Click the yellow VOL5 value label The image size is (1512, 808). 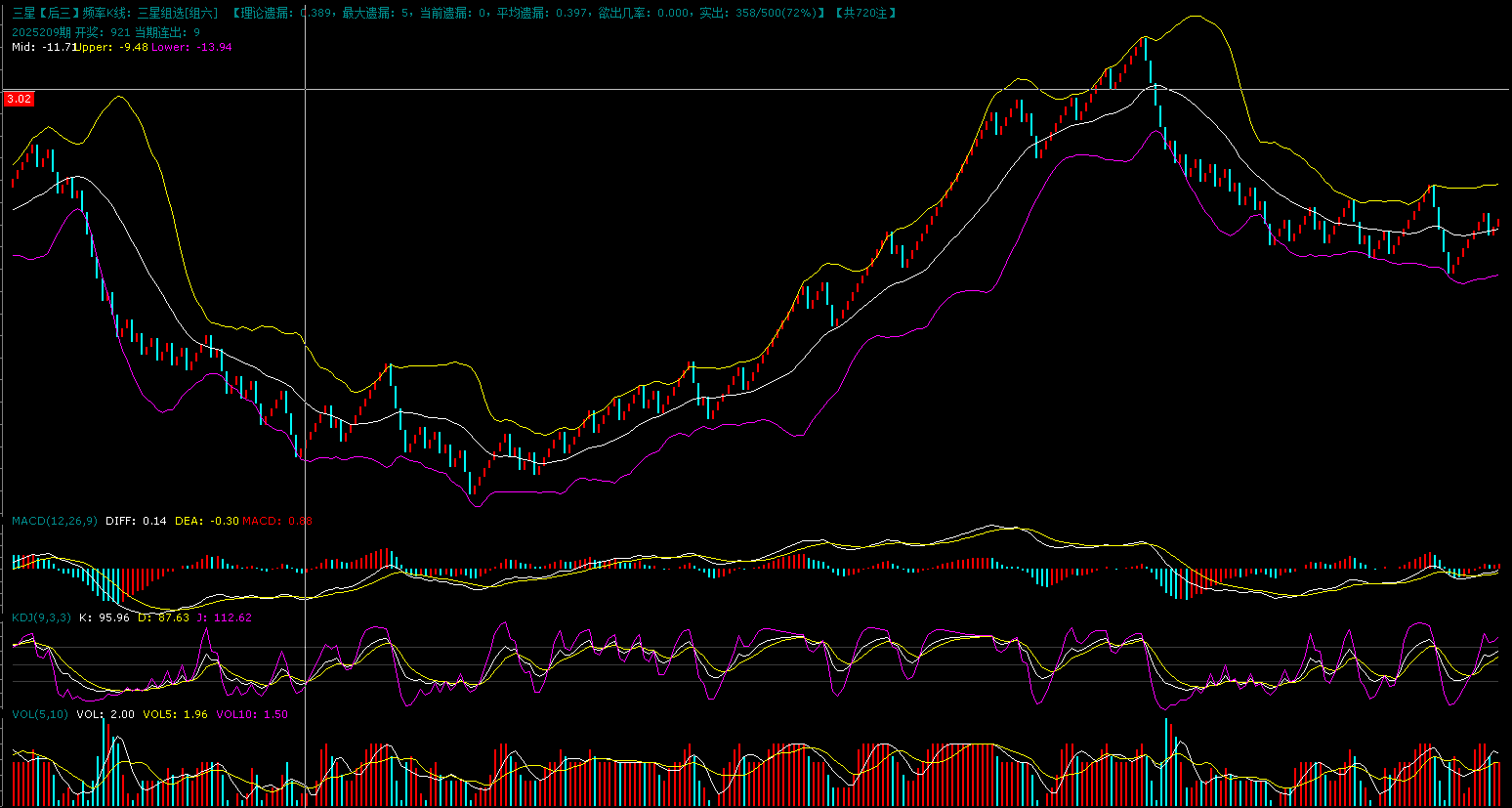click(175, 714)
